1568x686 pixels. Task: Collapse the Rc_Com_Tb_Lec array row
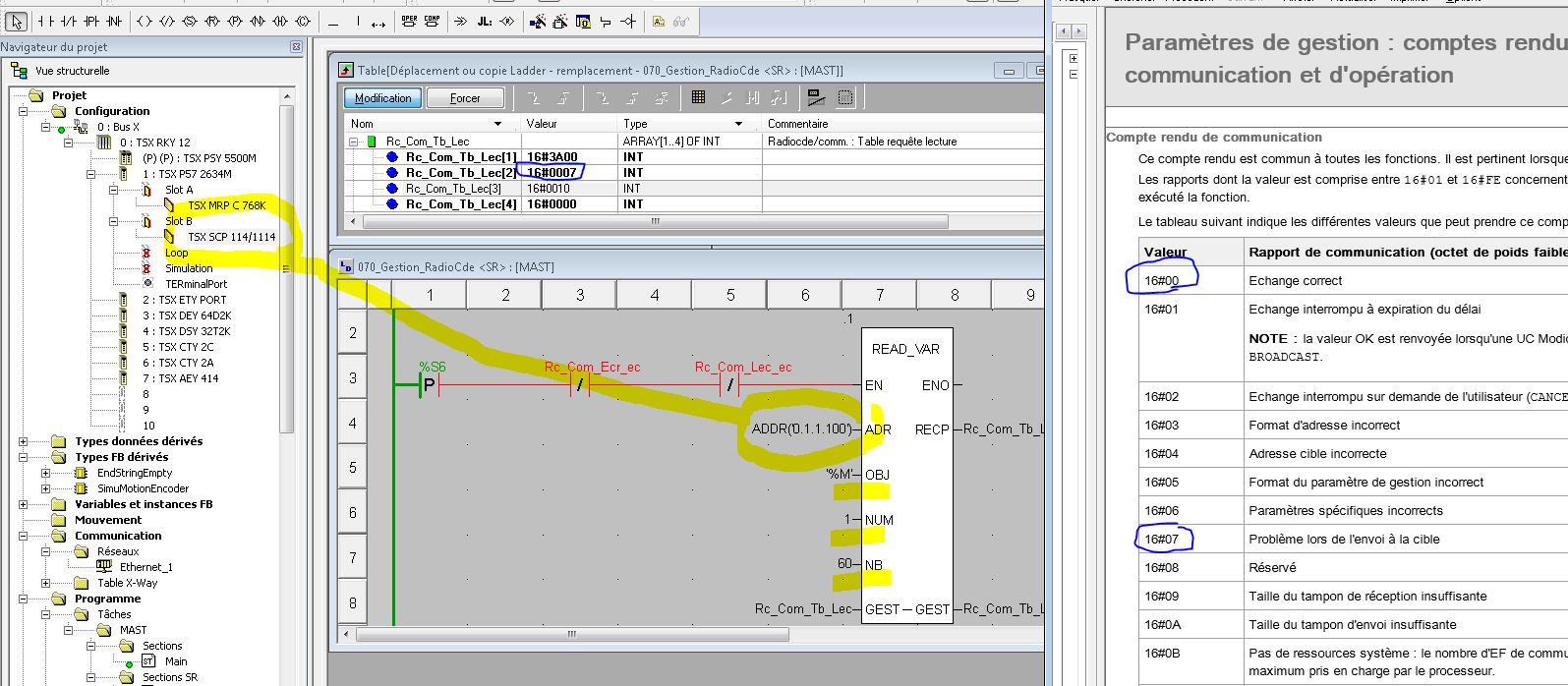[354, 142]
